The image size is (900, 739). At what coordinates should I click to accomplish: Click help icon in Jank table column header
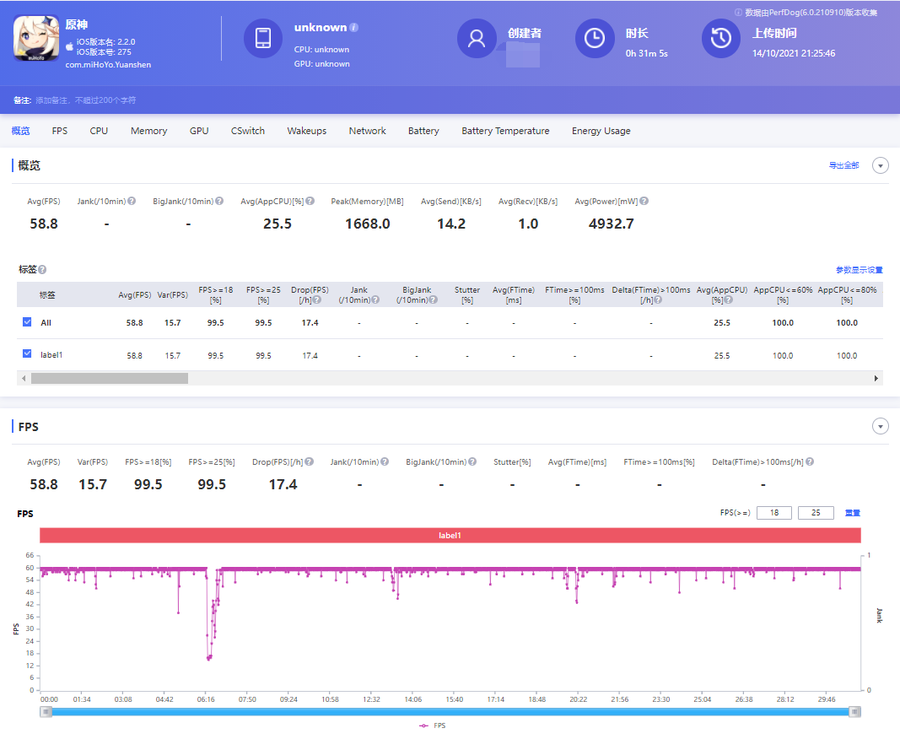(375, 300)
